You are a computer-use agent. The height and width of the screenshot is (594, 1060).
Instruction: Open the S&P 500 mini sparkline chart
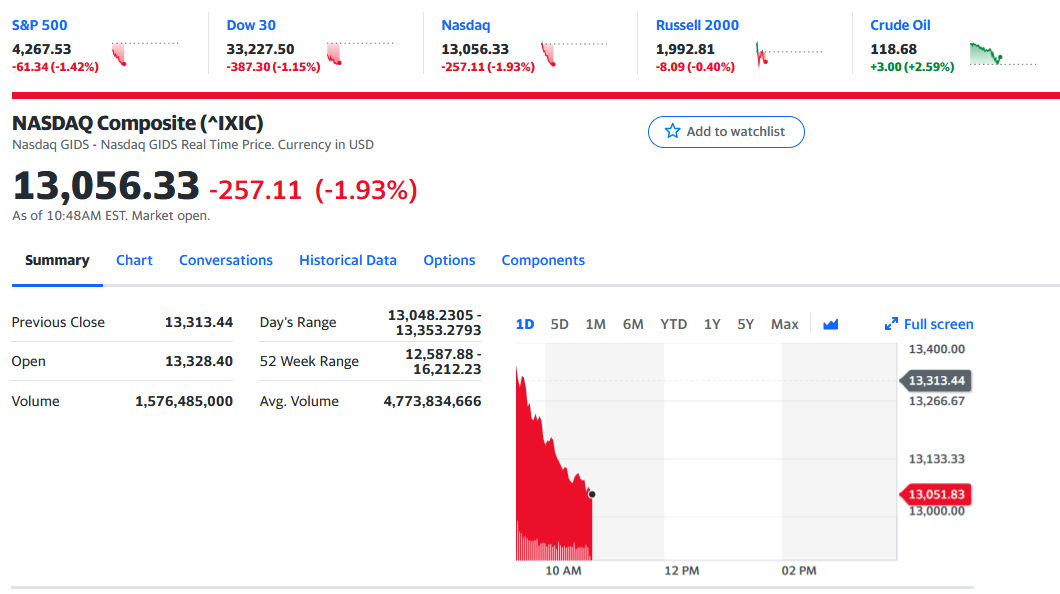coord(145,53)
